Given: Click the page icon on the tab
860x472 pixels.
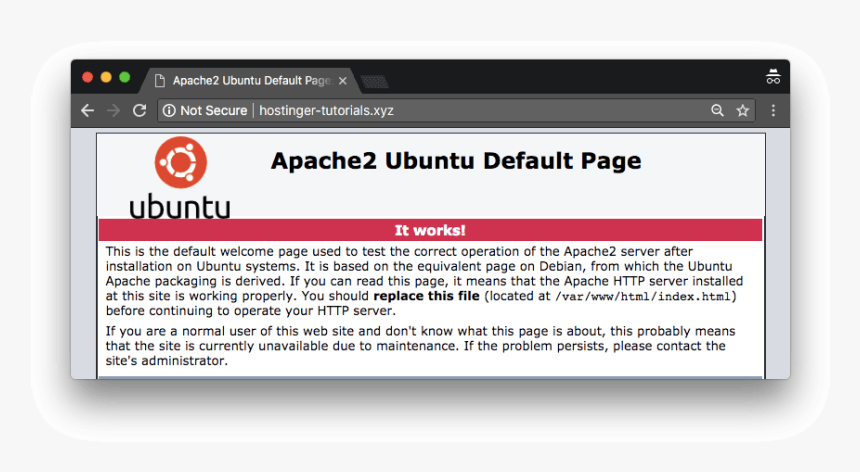Looking at the screenshot, I should tap(160, 81).
